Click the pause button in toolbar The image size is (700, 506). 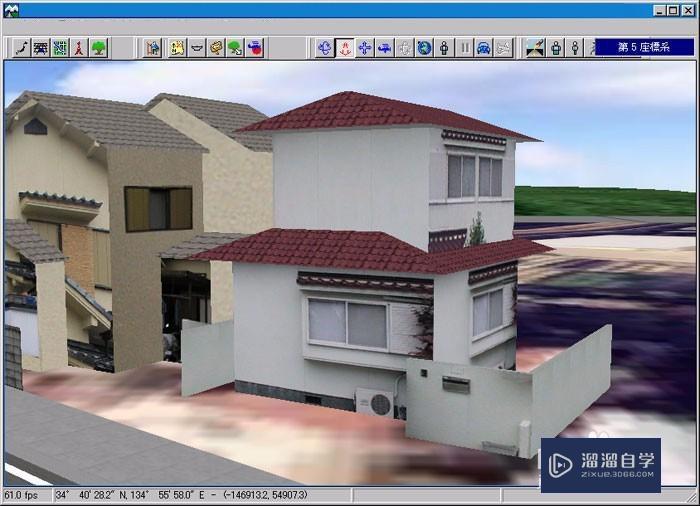464,48
